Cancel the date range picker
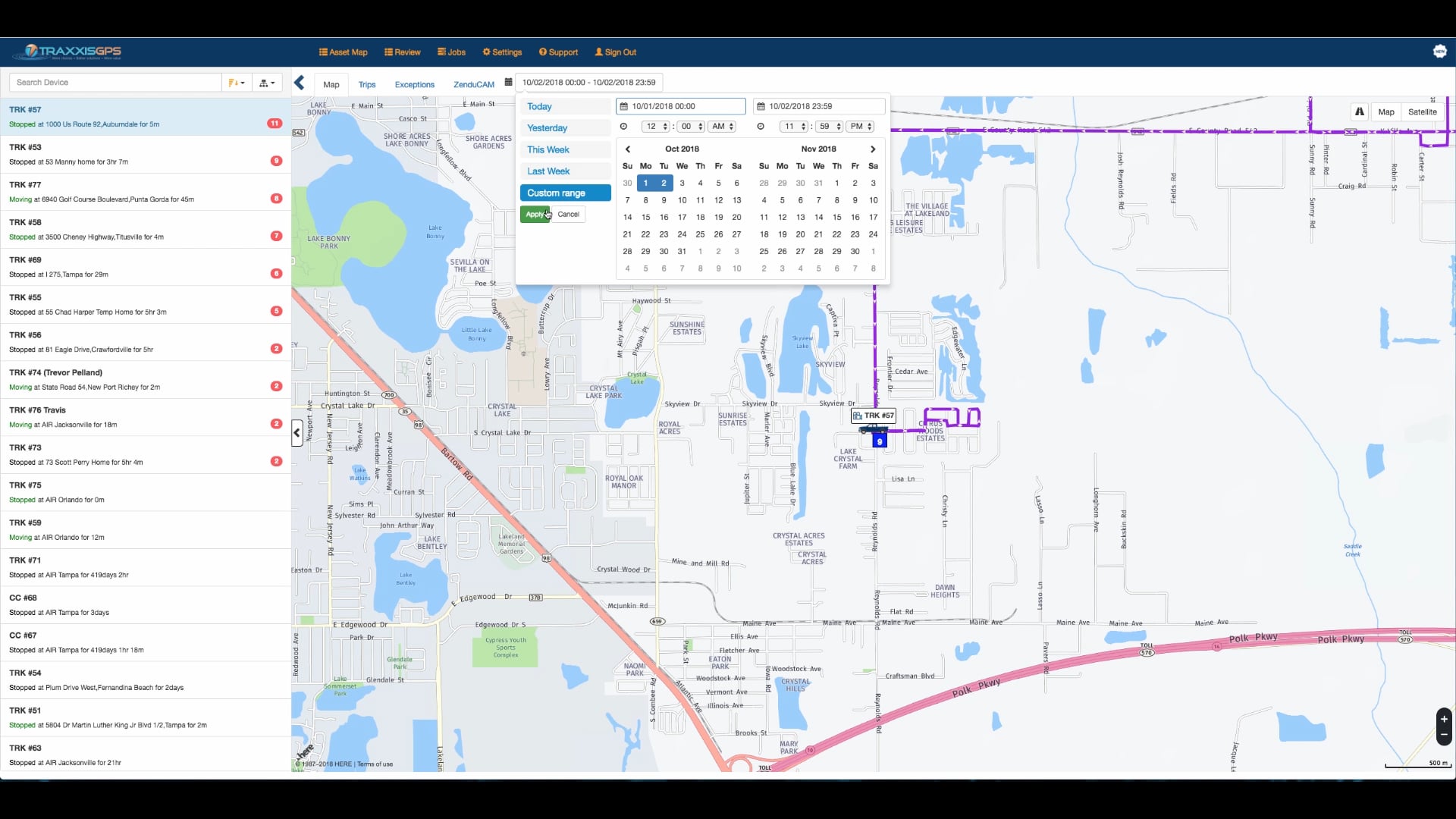Image resolution: width=1456 pixels, height=819 pixels. point(569,215)
